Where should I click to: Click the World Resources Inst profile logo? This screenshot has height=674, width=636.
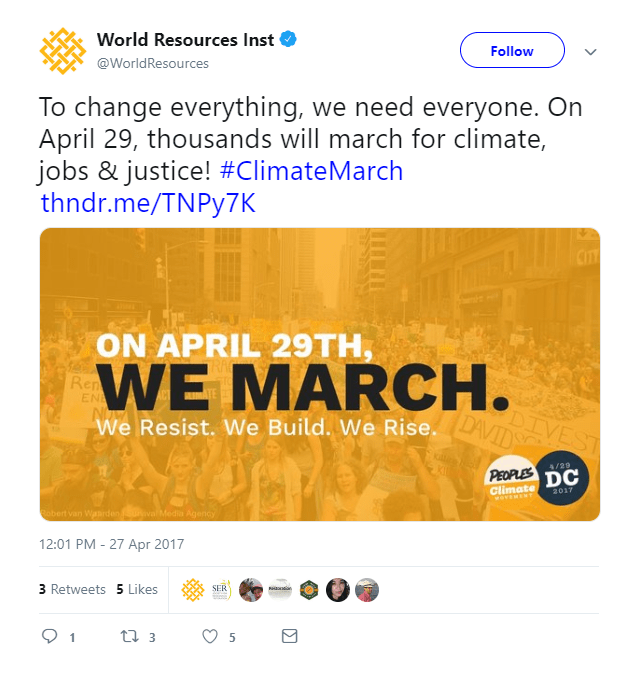(61, 50)
